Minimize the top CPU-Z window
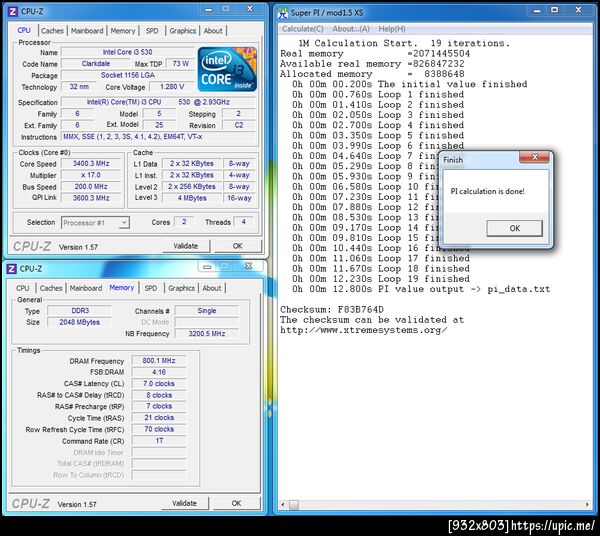Image resolution: width=600 pixels, height=536 pixels. tap(209, 10)
